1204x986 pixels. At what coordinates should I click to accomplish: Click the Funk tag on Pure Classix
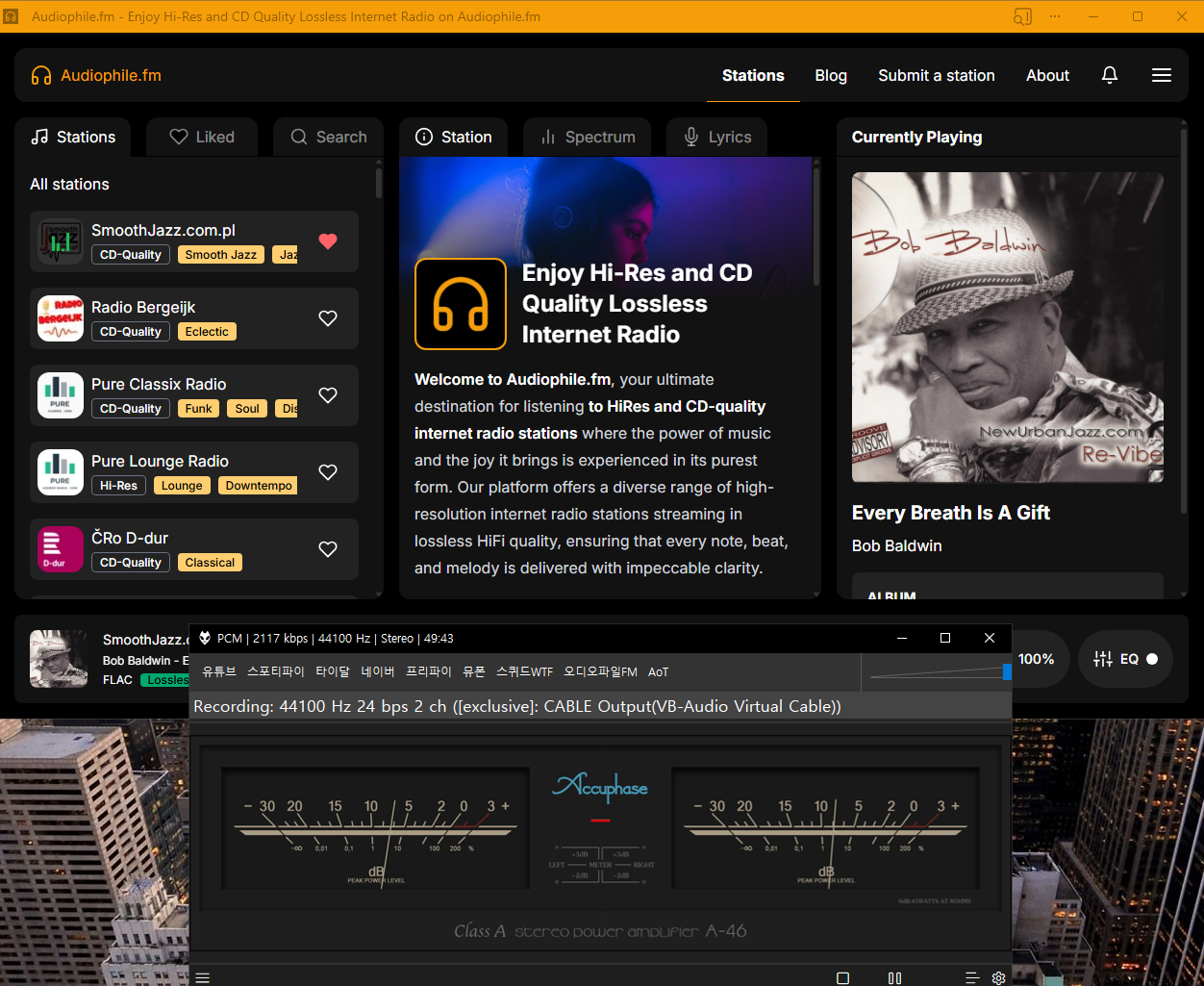tap(199, 409)
